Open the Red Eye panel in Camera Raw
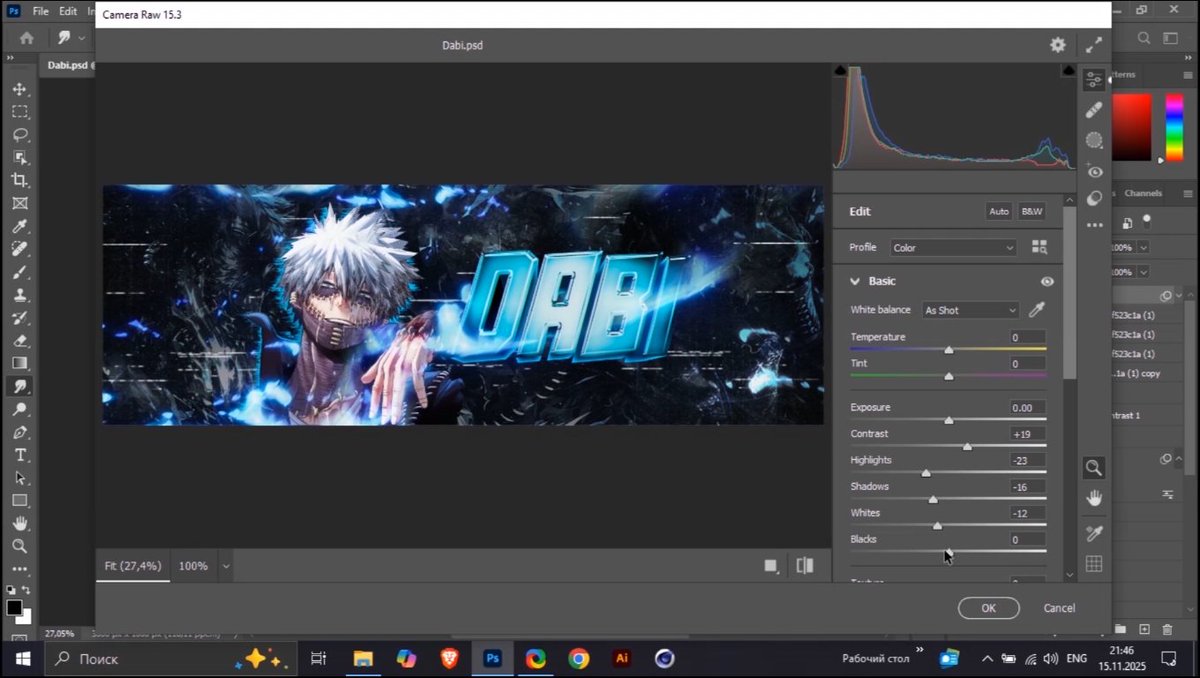This screenshot has height=678, width=1200. tap(1094, 171)
